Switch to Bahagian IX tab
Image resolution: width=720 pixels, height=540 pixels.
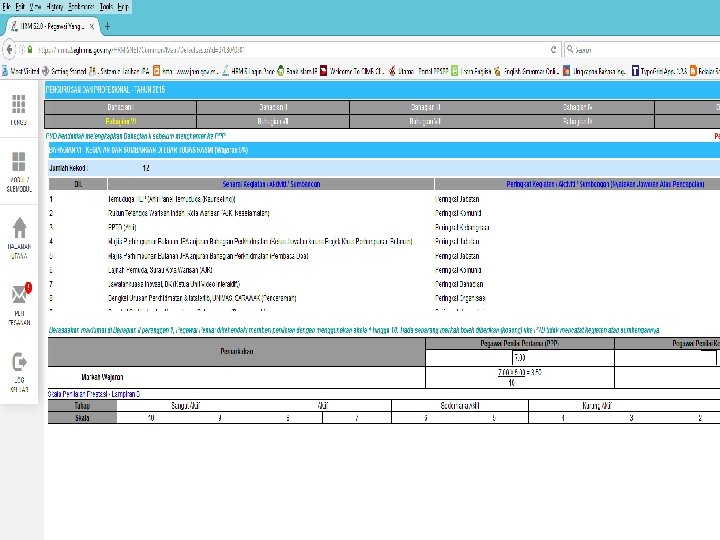(x=578, y=122)
